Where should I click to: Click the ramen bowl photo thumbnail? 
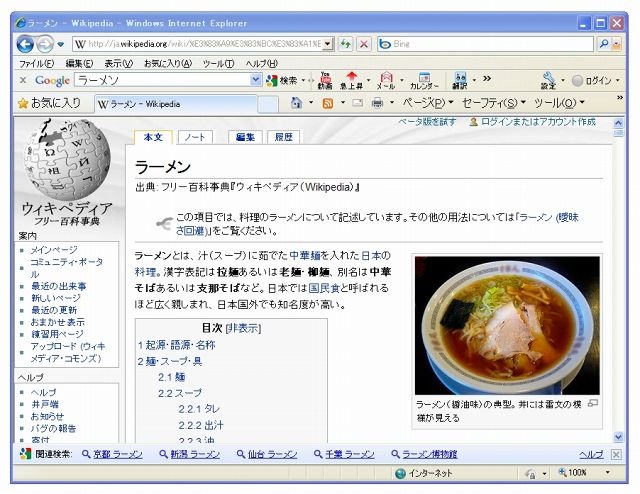coord(507,325)
